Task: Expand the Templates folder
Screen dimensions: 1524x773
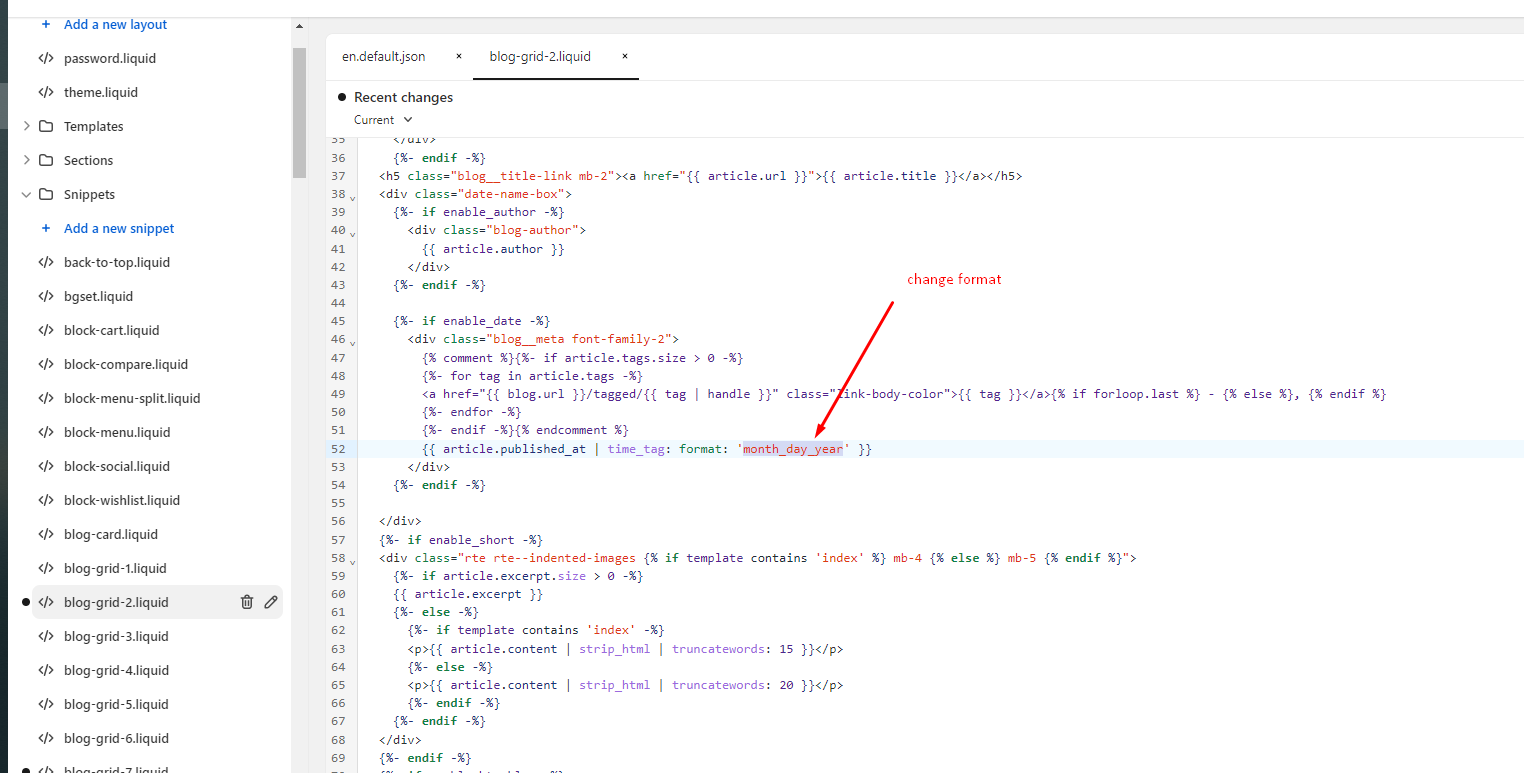Action: click(26, 126)
